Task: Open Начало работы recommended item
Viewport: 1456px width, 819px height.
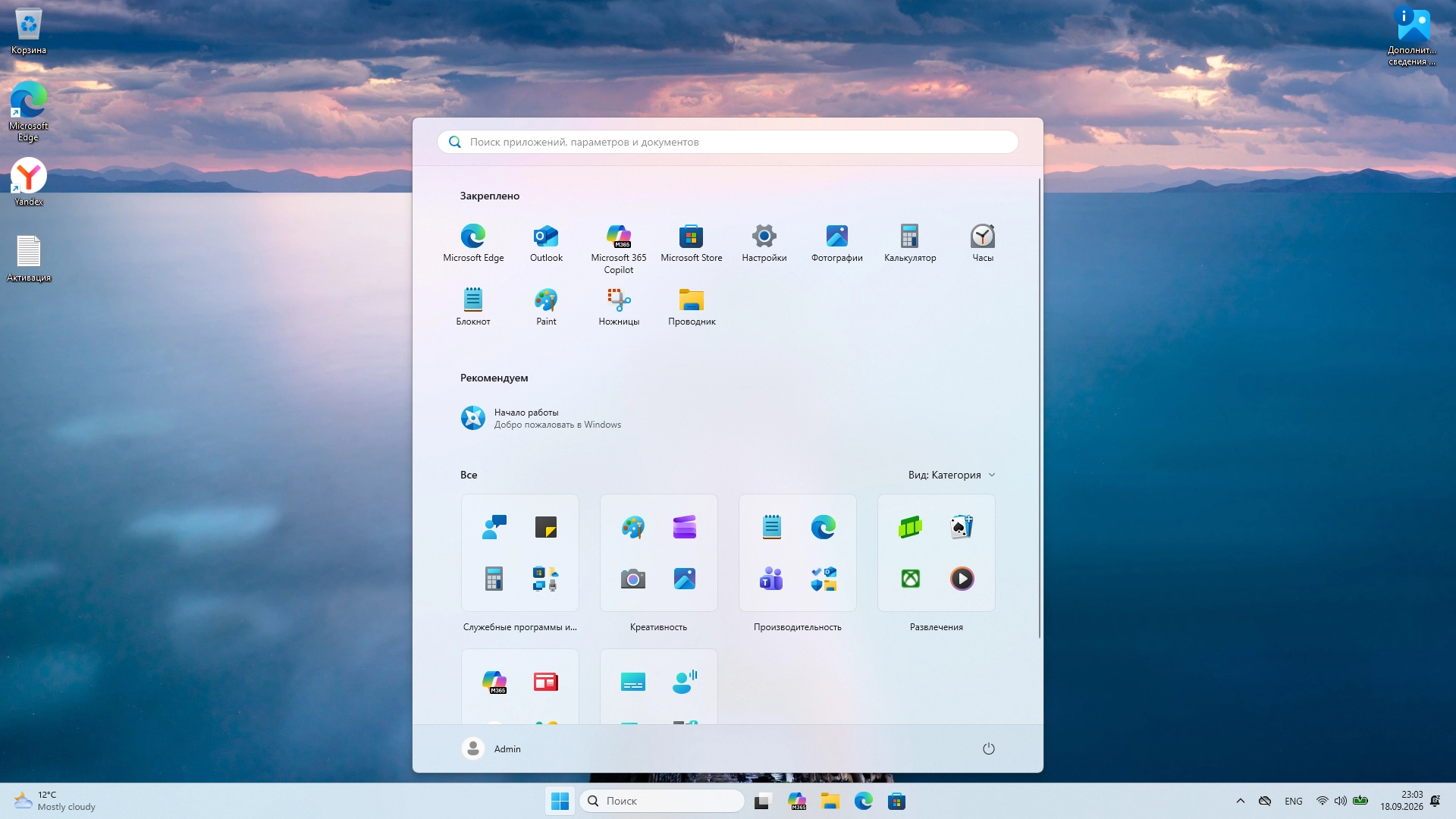Action: pos(541,419)
